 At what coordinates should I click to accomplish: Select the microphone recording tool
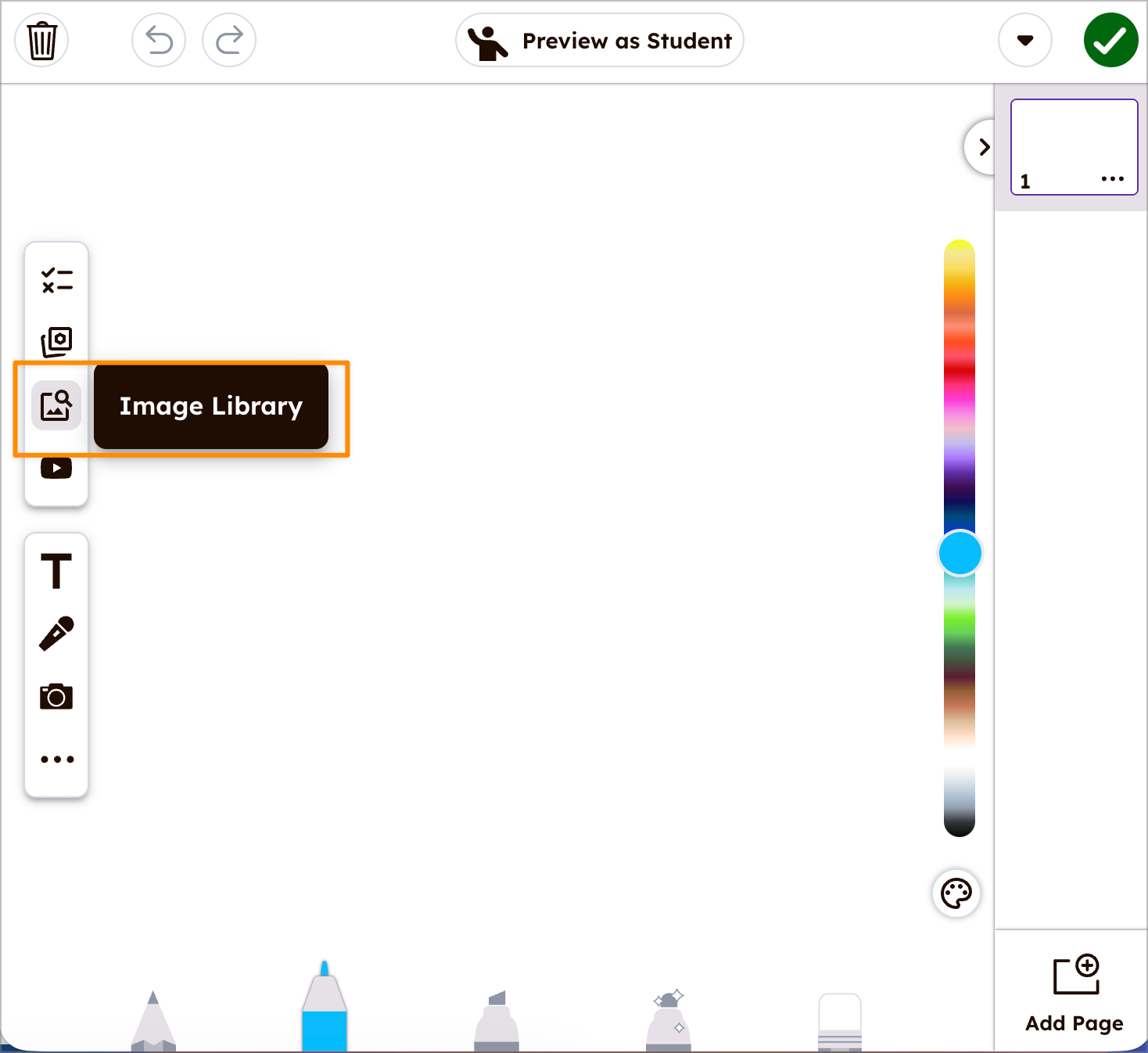[x=56, y=634]
